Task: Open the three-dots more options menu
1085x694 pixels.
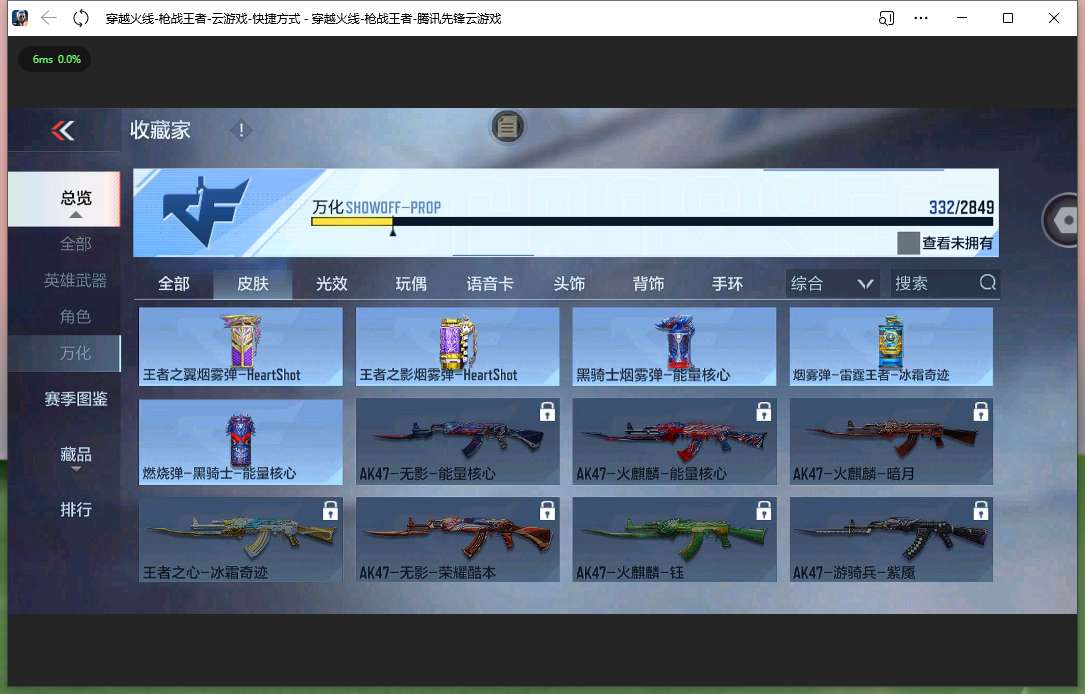Action: point(920,18)
